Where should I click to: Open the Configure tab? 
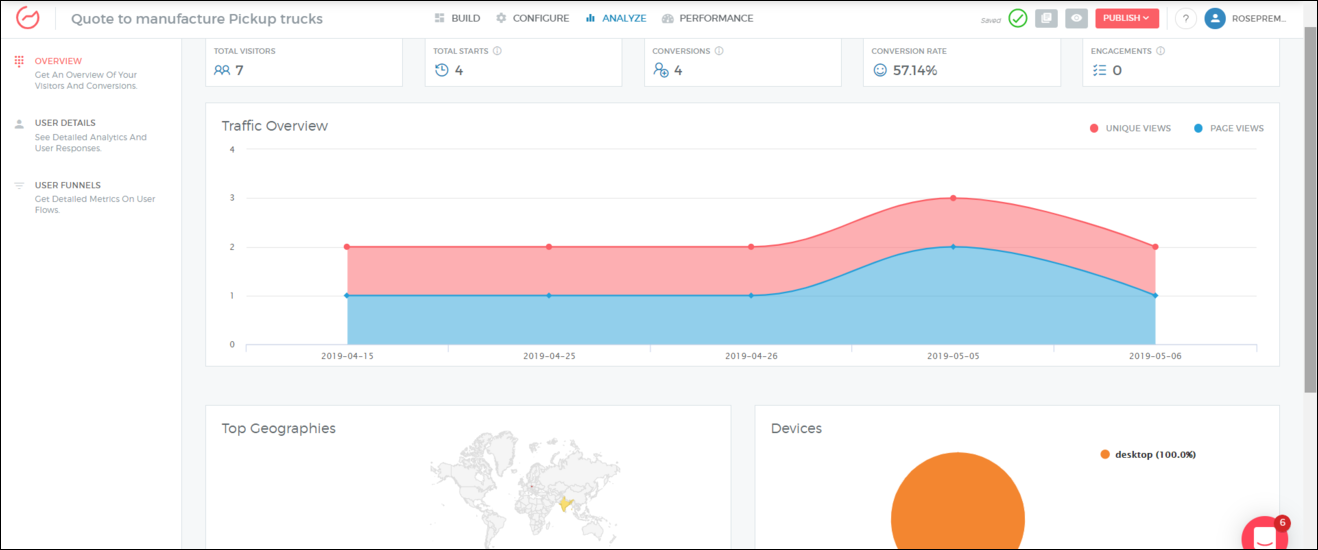point(532,18)
